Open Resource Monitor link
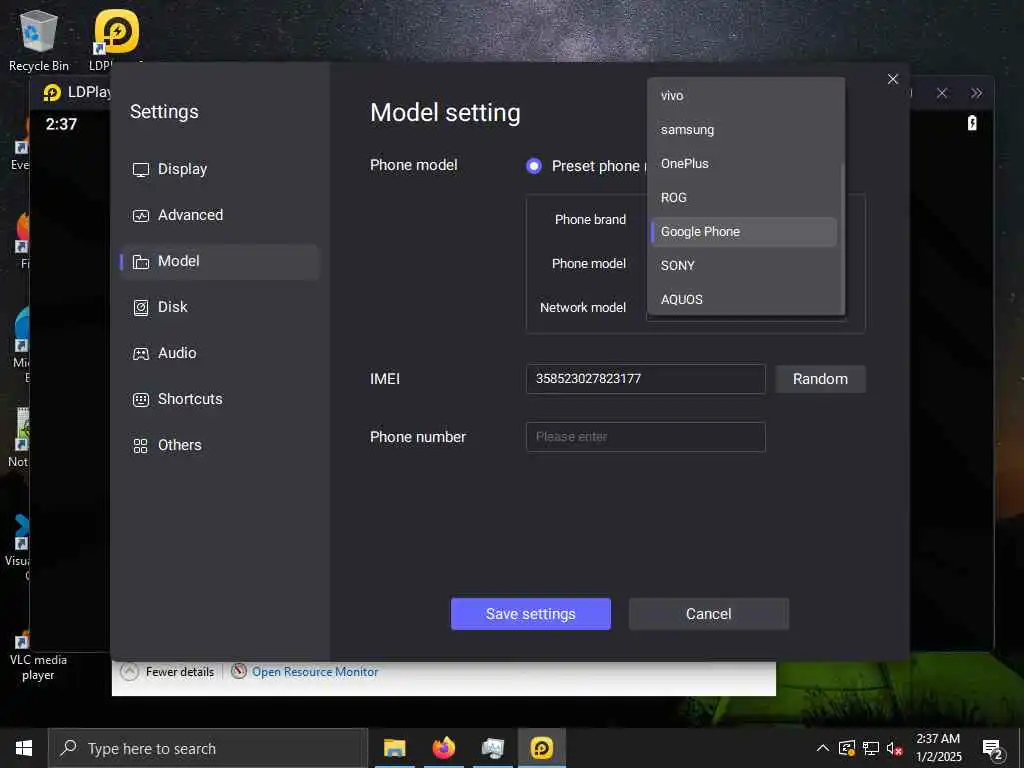This screenshot has width=1024, height=768. (x=315, y=672)
